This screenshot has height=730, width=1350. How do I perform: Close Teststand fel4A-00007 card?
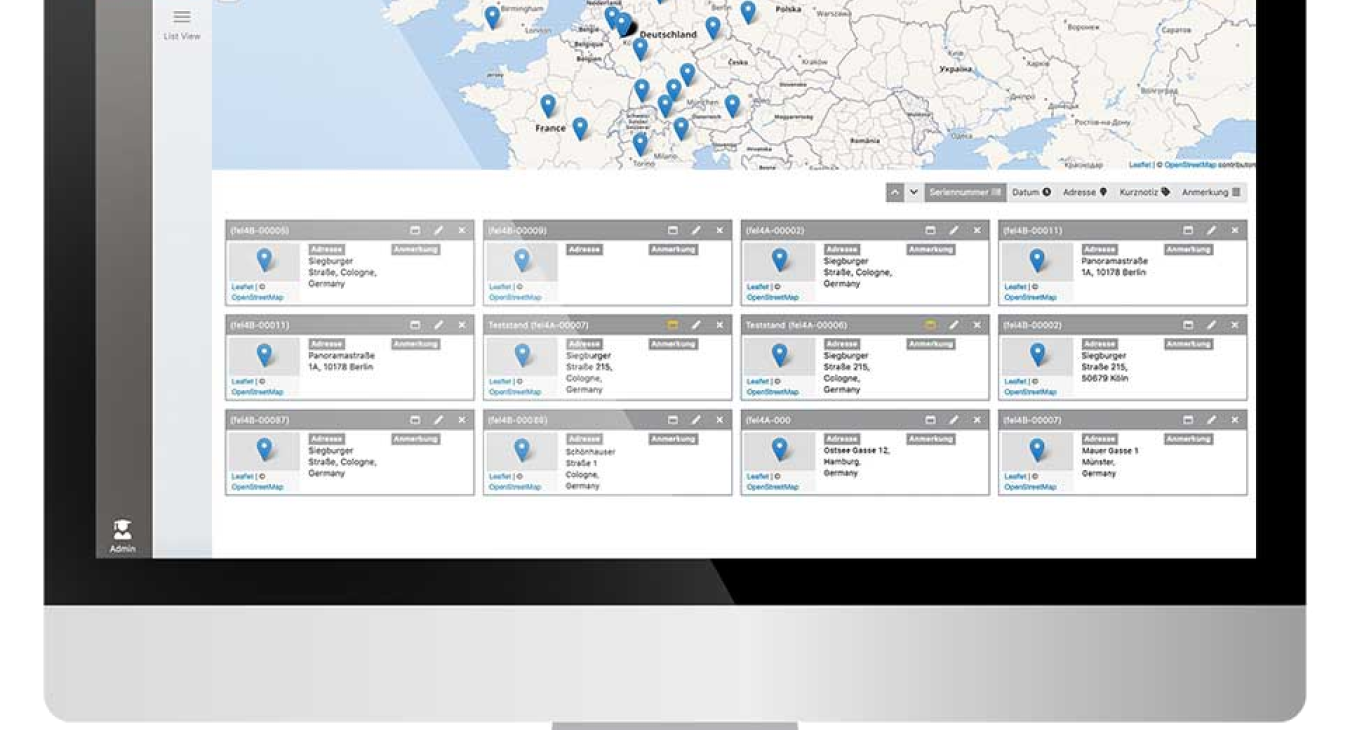click(719, 325)
